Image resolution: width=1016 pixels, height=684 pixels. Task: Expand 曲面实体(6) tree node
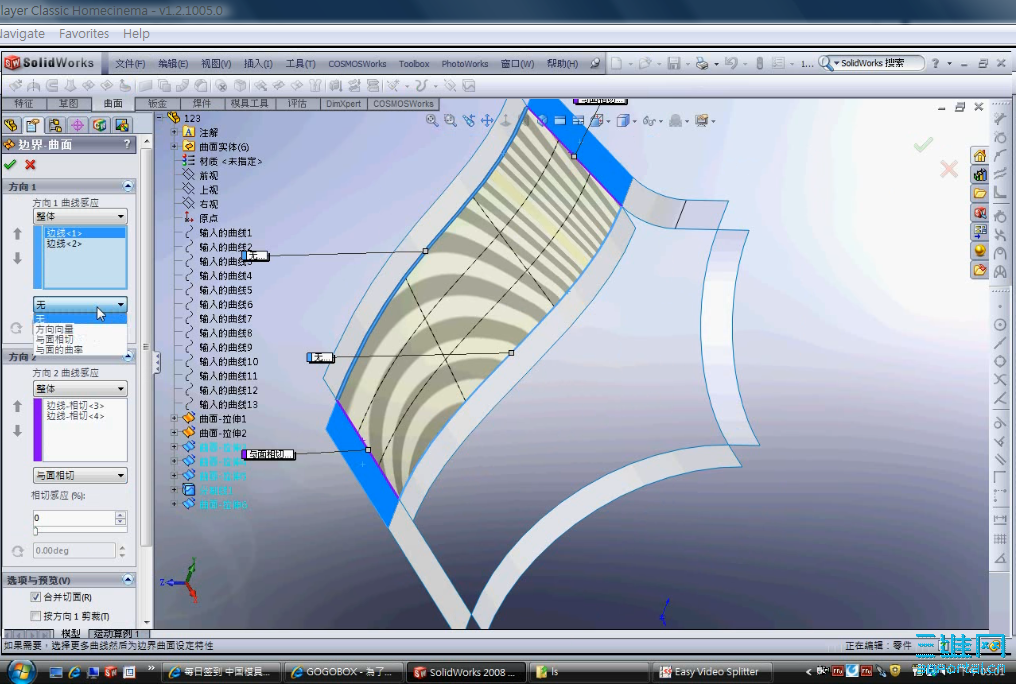(x=174, y=146)
